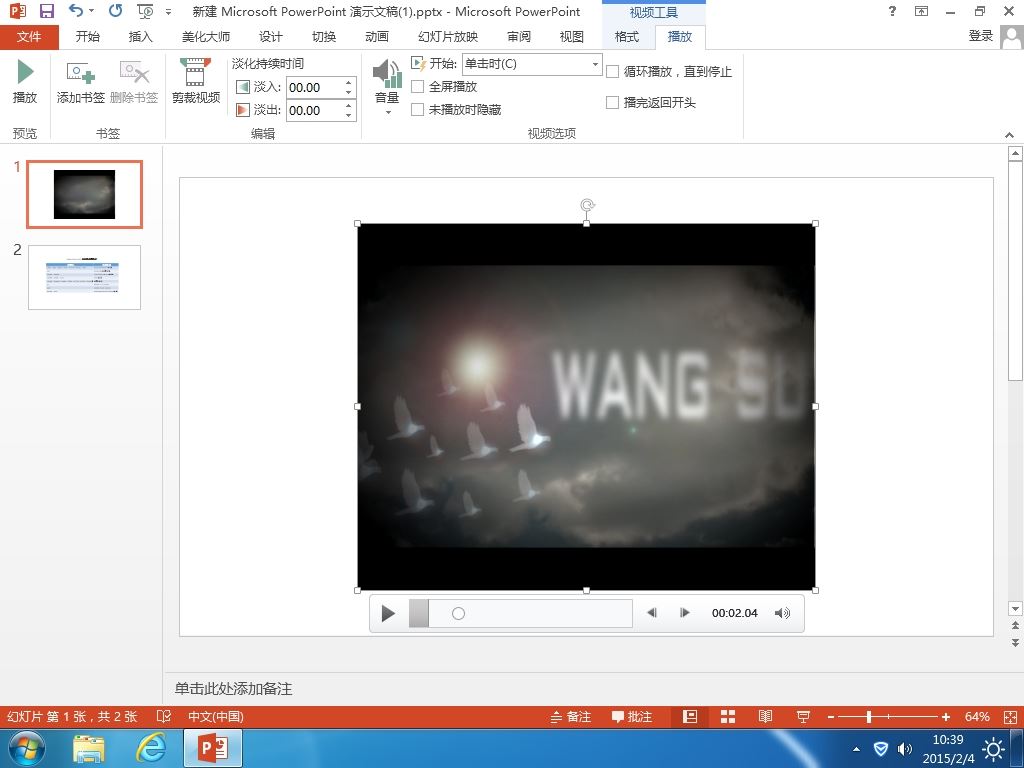Click the PowerPoint Help question mark
1024x768 pixels.
pos(892,11)
